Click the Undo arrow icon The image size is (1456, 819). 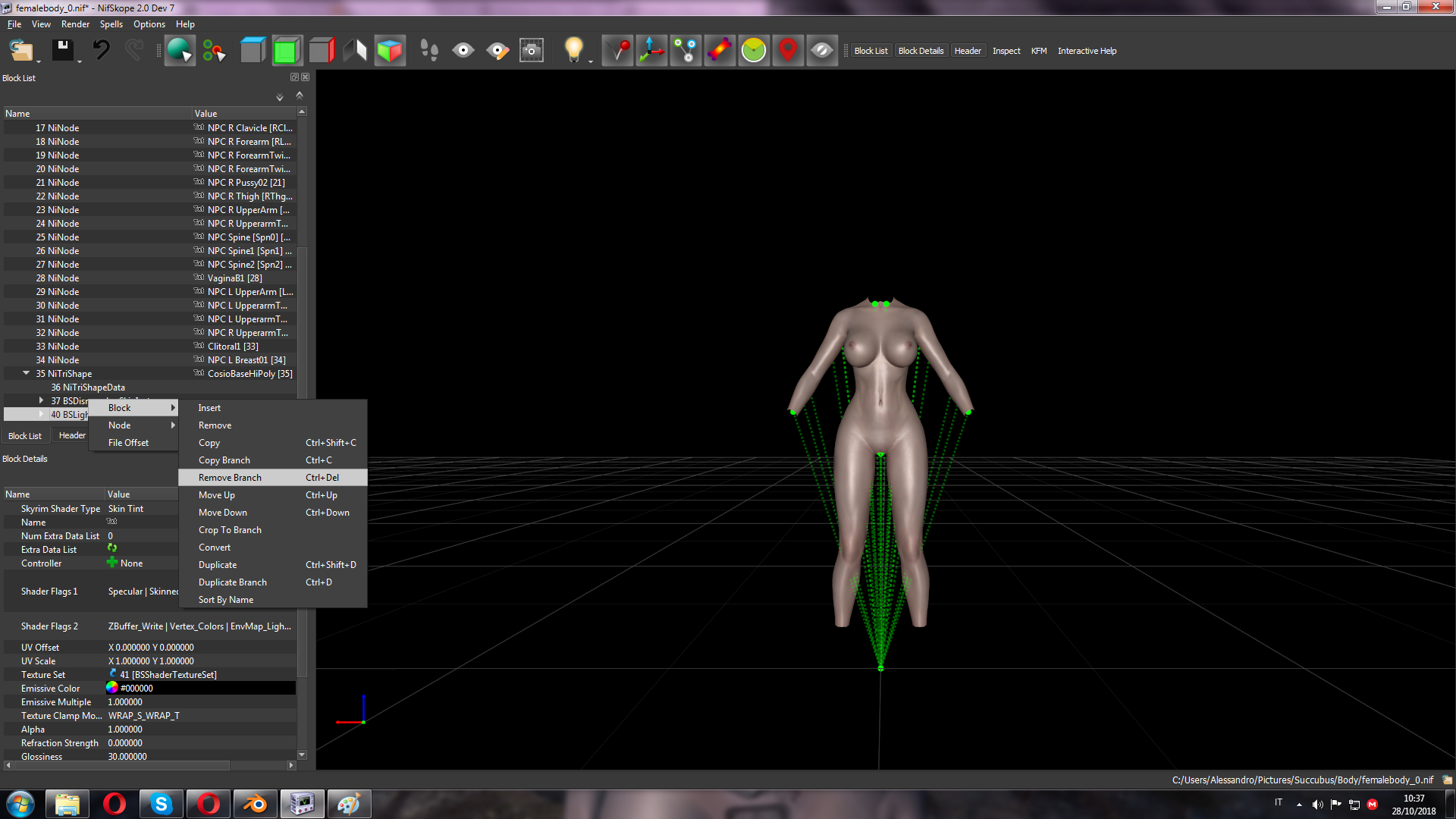pyautogui.click(x=101, y=51)
